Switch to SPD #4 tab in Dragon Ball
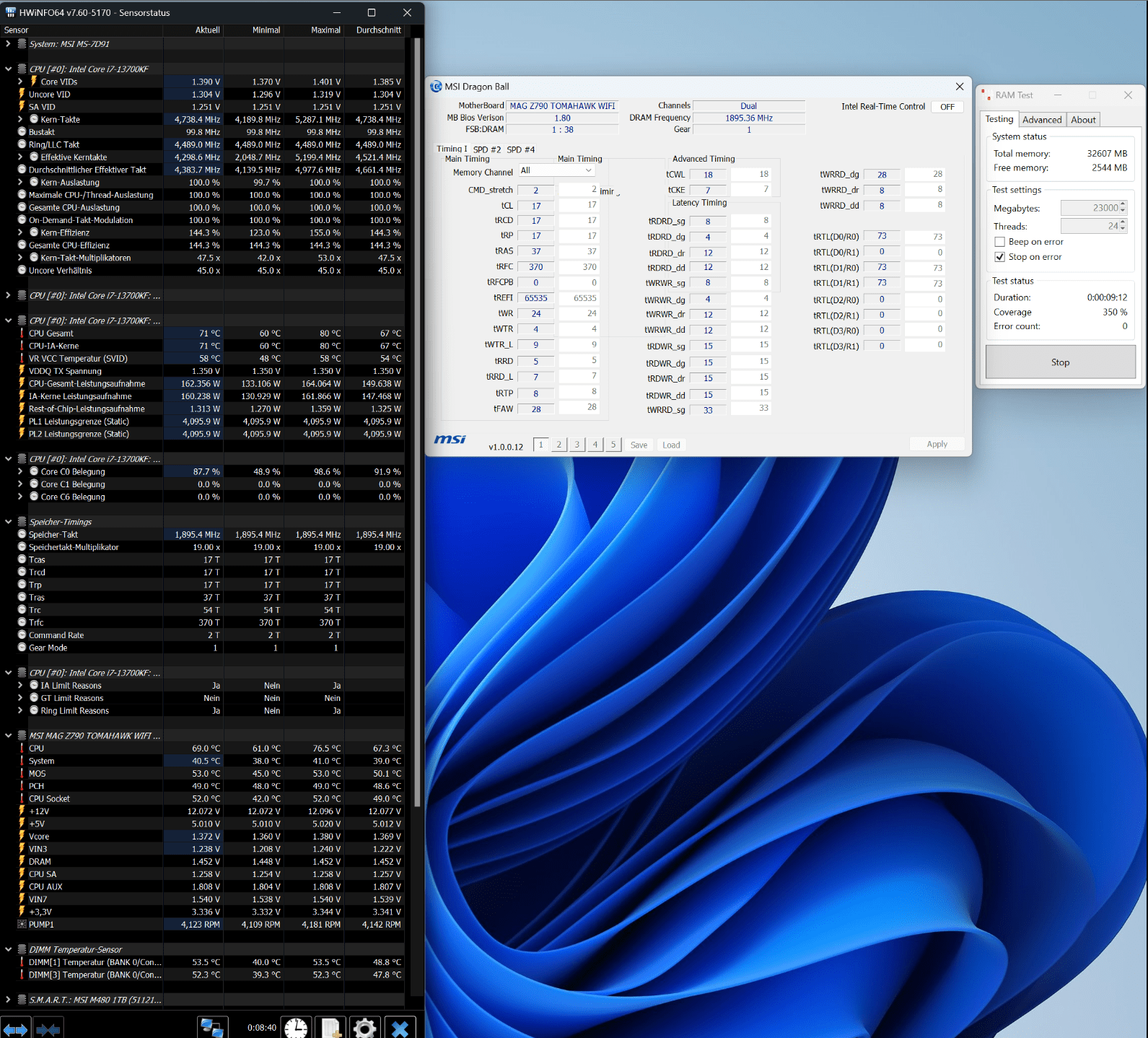This screenshot has width=1148, height=1038. pyautogui.click(x=521, y=150)
